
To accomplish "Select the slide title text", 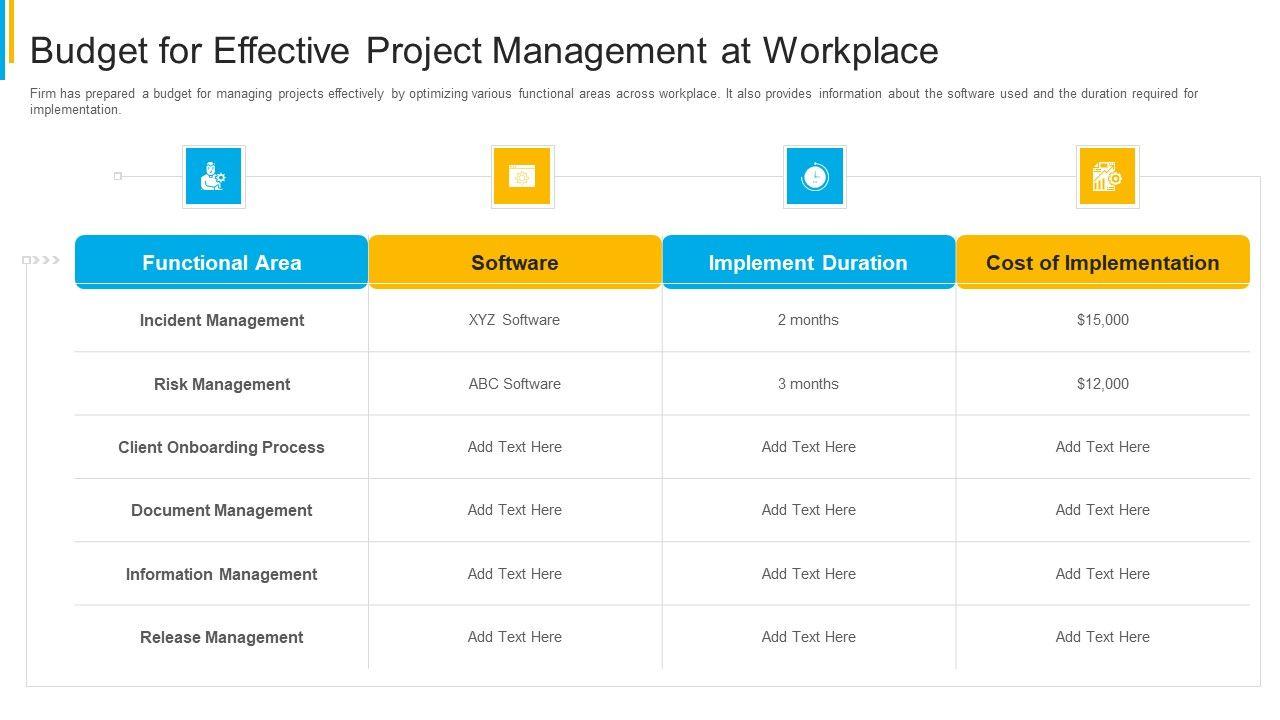I will pyautogui.click(x=484, y=50).
